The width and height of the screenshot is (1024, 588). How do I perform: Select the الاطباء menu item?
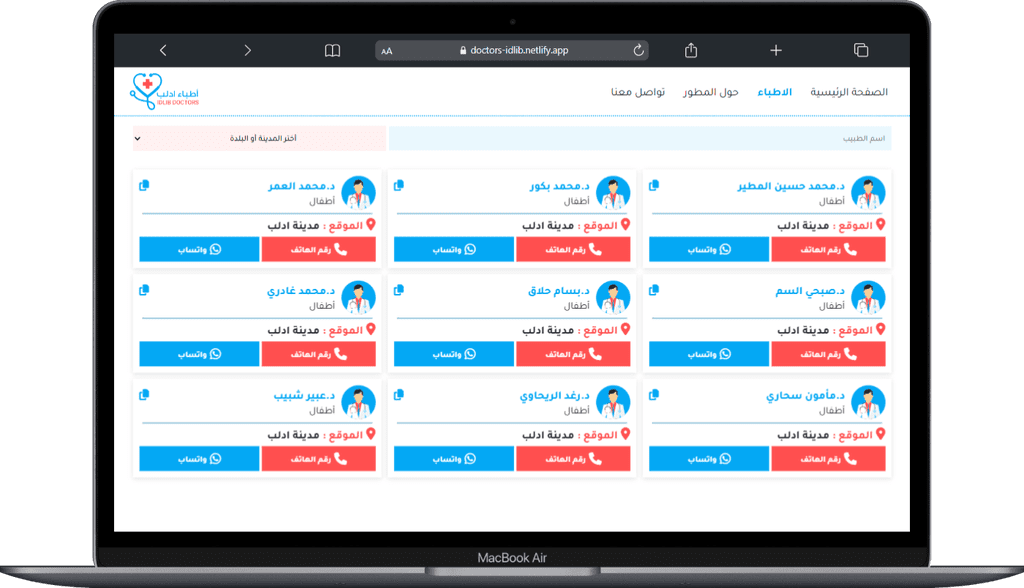(775, 92)
